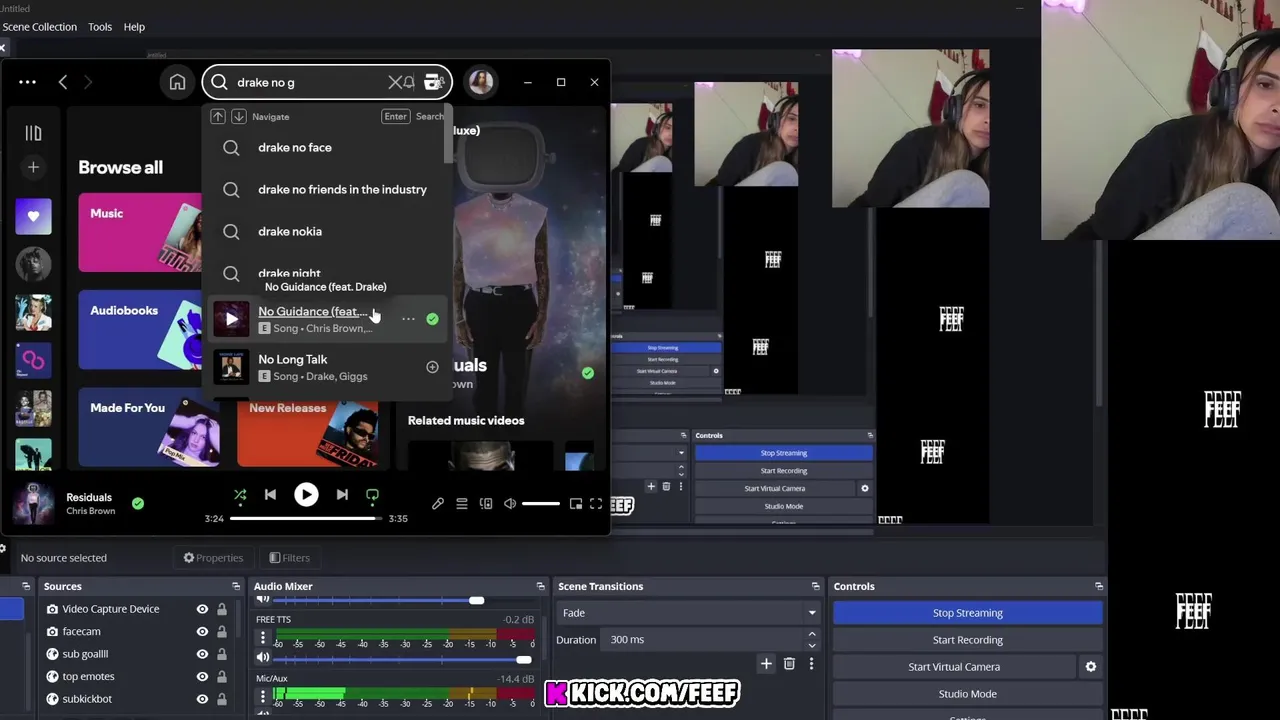The height and width of the screenshot is (720, 1280).
Task: Hide the Video Capture Device source
Action: point(202,609)
